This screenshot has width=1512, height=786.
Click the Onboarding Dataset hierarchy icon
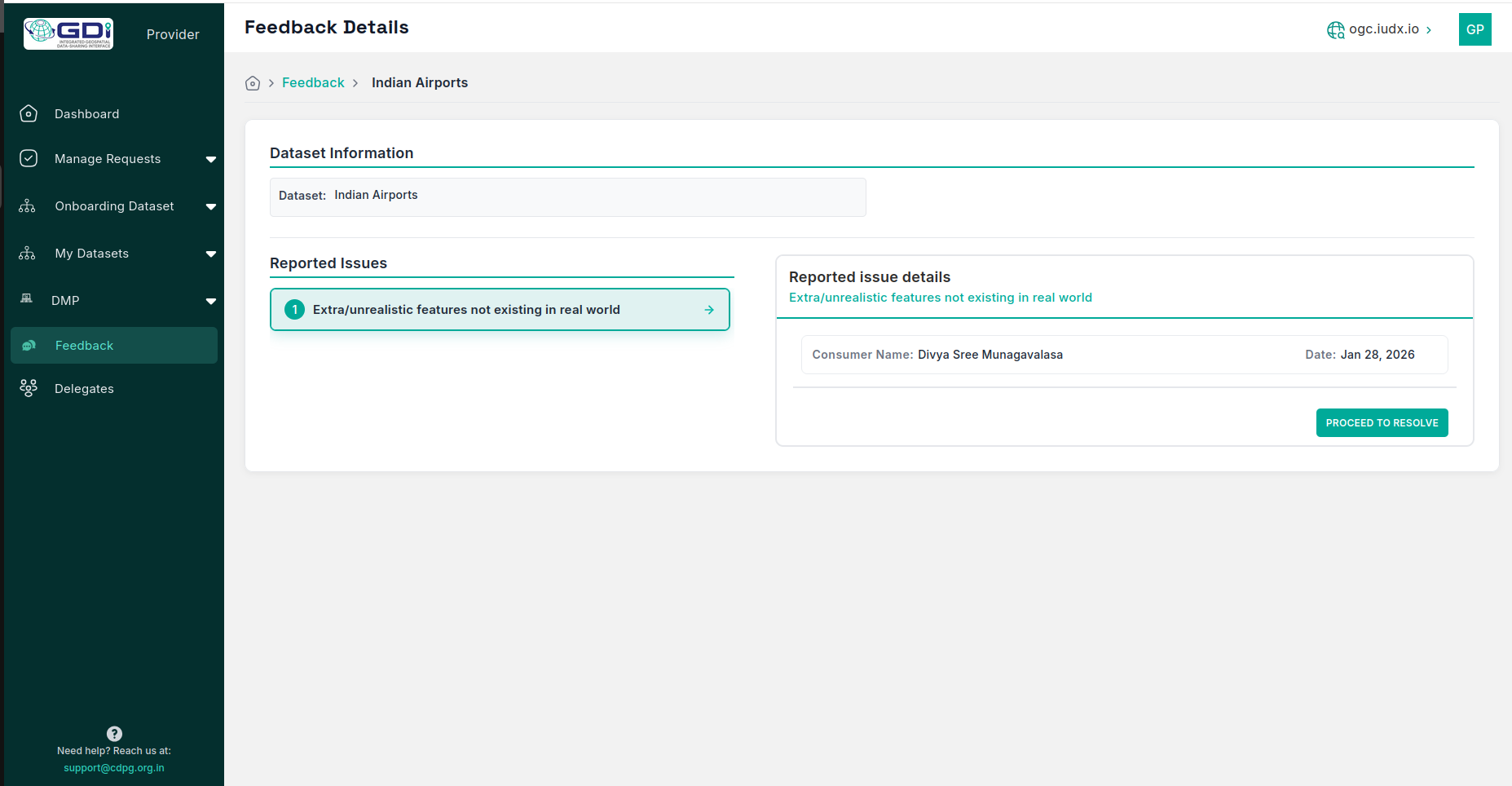(28, 206)
